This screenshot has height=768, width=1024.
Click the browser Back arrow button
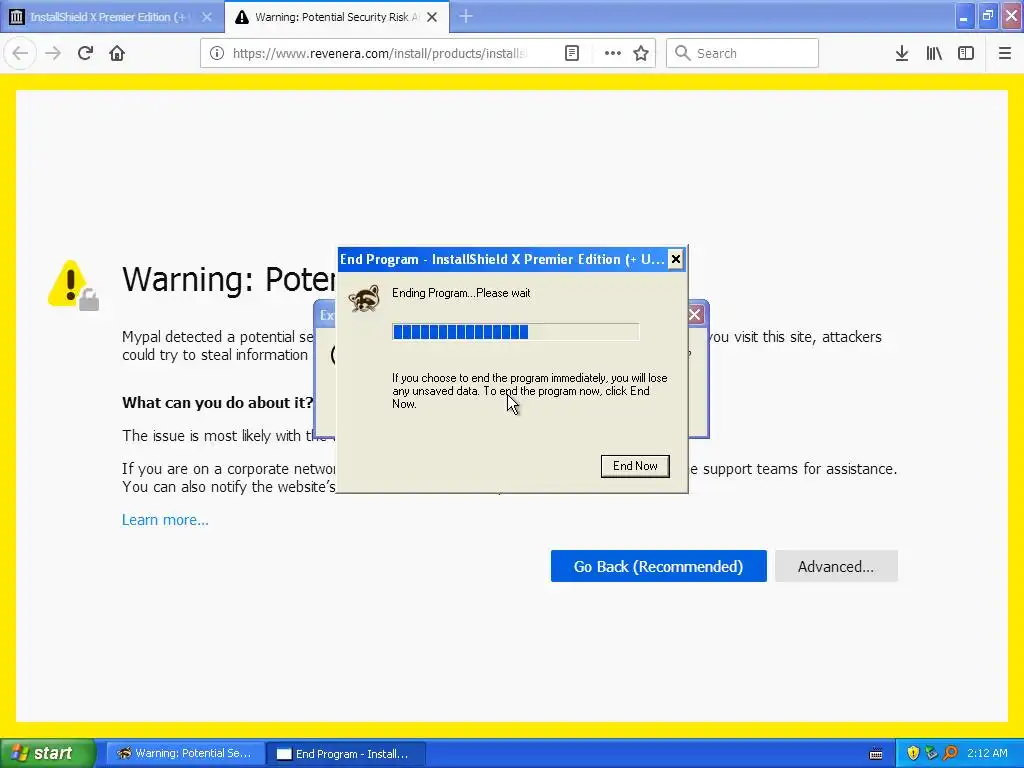tap(20, 53)
